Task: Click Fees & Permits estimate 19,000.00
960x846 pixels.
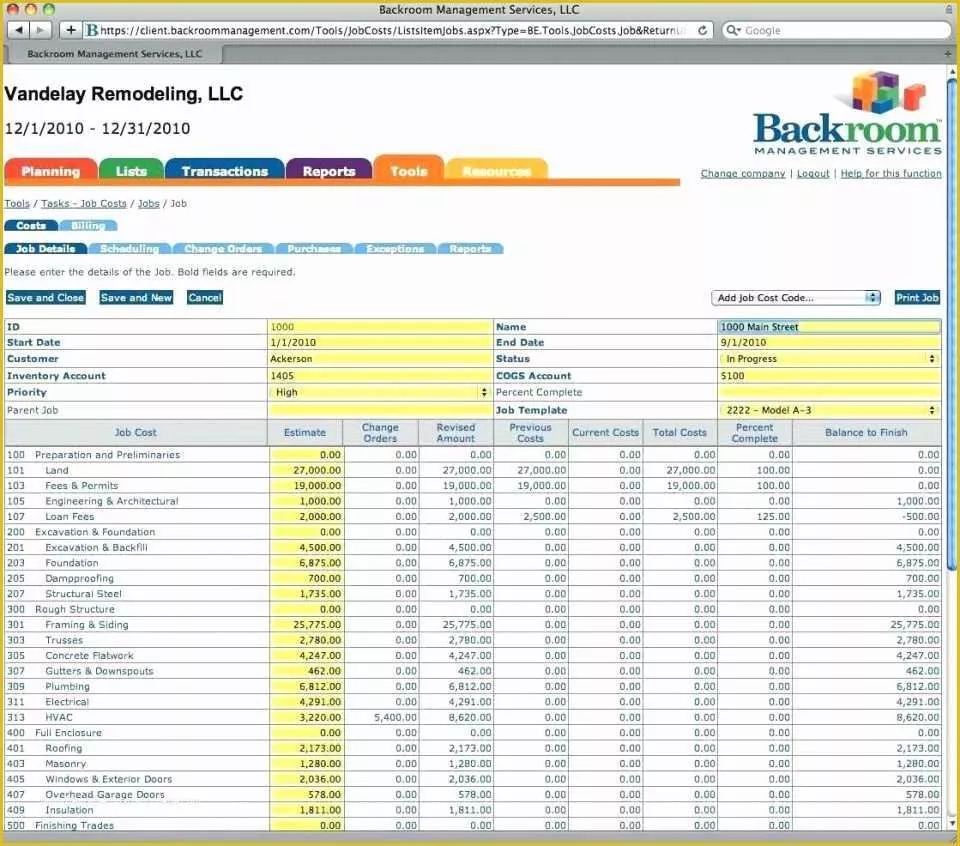Action: click(x=306, y=485)
